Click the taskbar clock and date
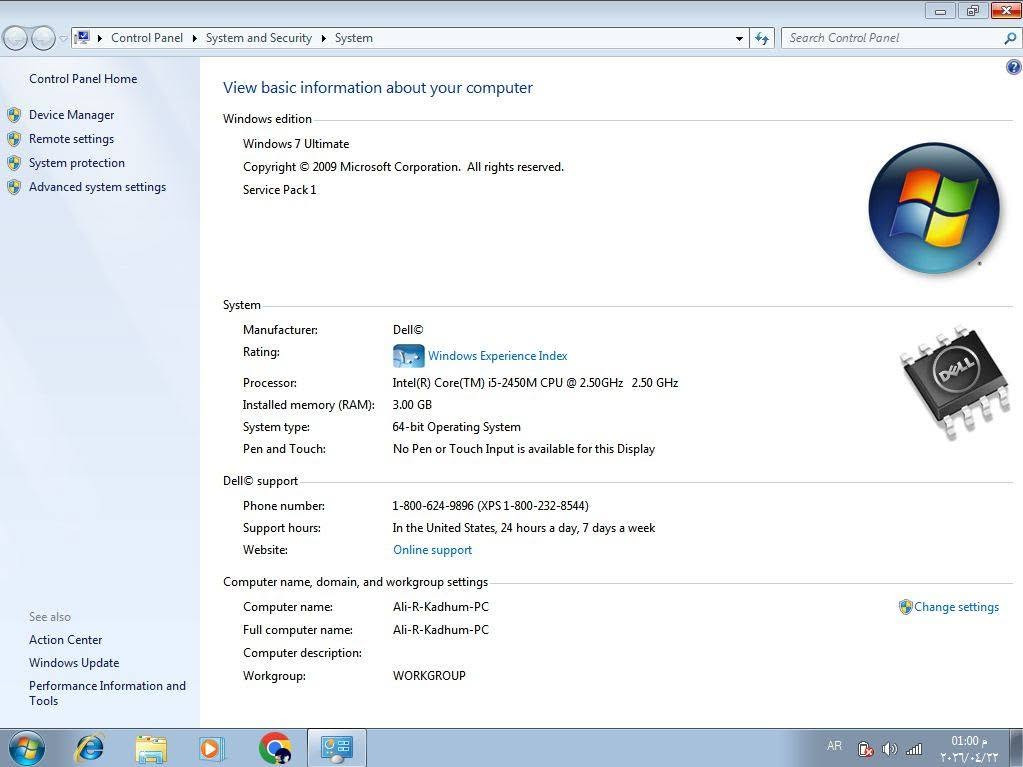 [969, 749]
